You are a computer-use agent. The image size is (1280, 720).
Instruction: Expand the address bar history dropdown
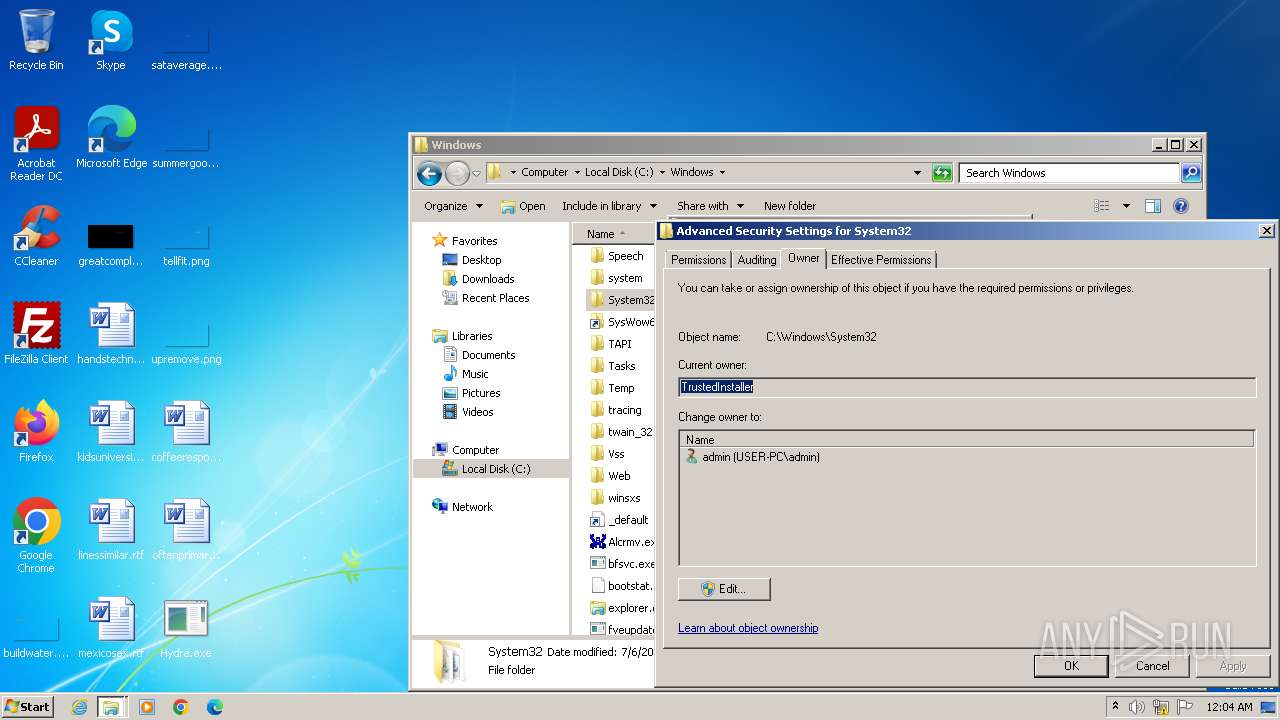coord(917,173)
